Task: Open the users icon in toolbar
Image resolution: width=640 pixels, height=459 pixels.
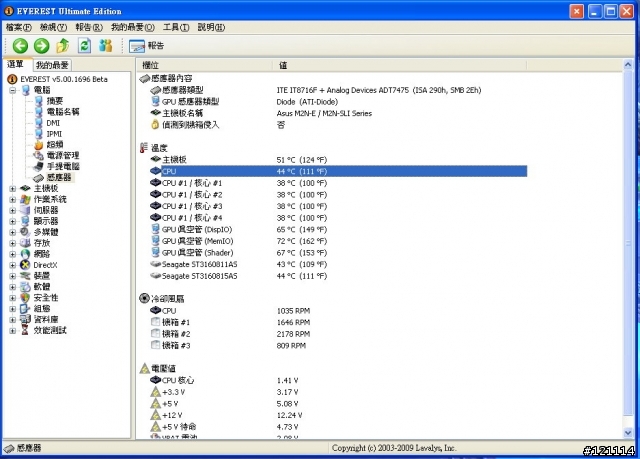Action: tap(106, 46)
